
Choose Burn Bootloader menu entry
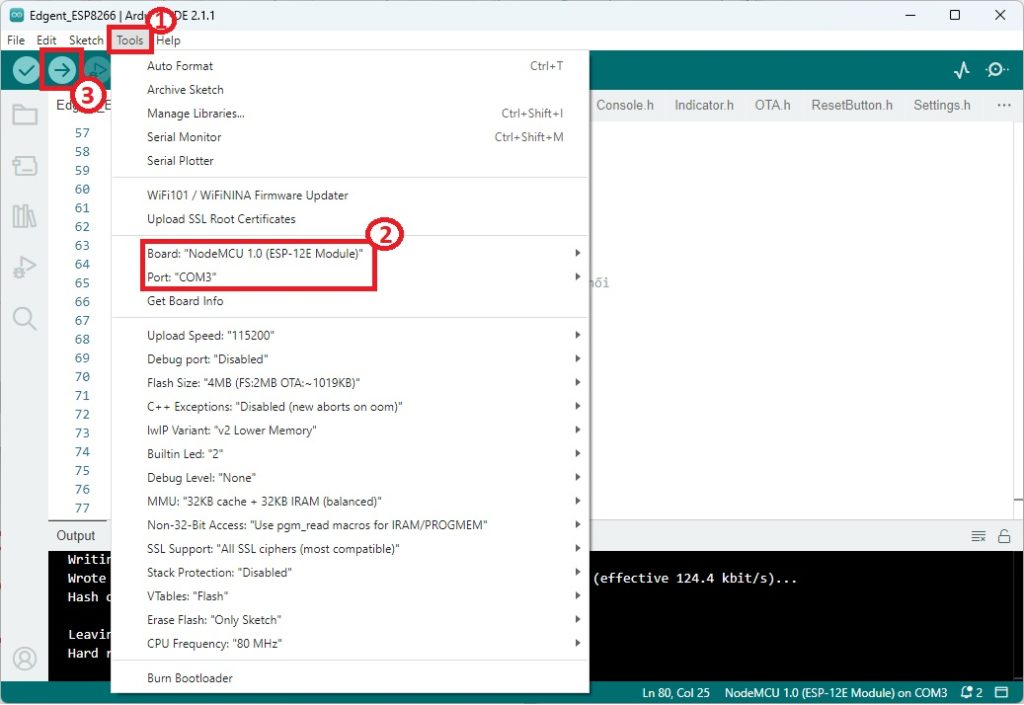tap(190, 678)
